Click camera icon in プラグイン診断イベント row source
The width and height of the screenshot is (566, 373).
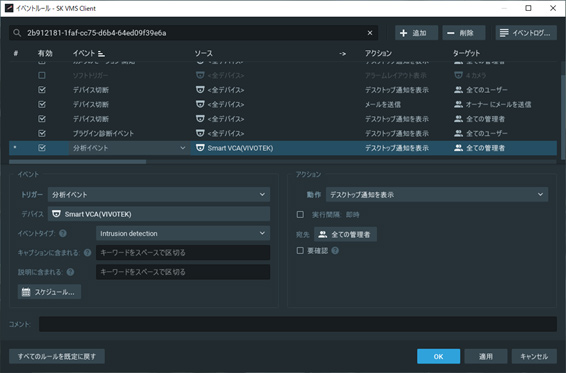click(200, 133)
